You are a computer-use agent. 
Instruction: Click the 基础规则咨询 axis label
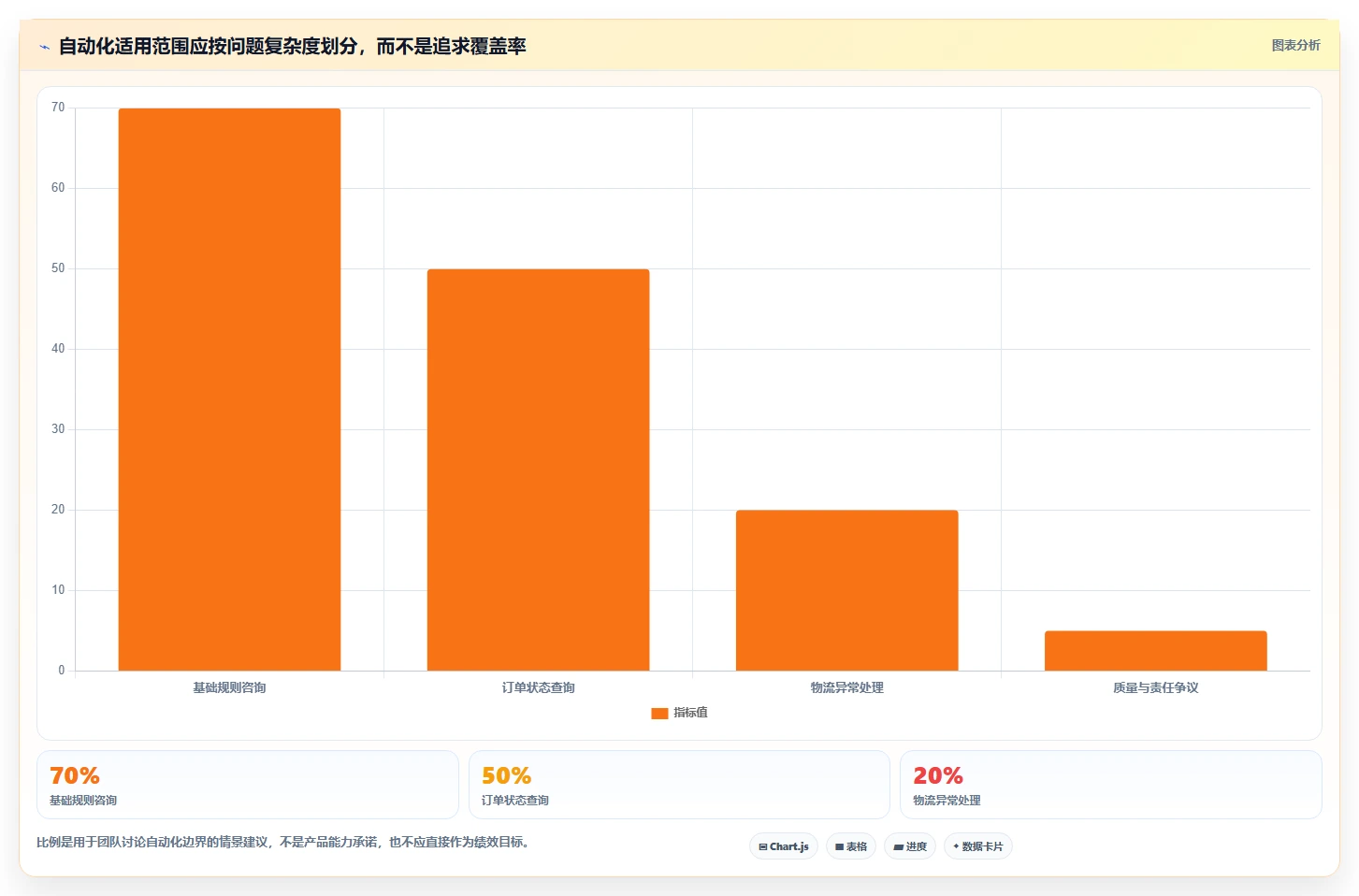229,687
